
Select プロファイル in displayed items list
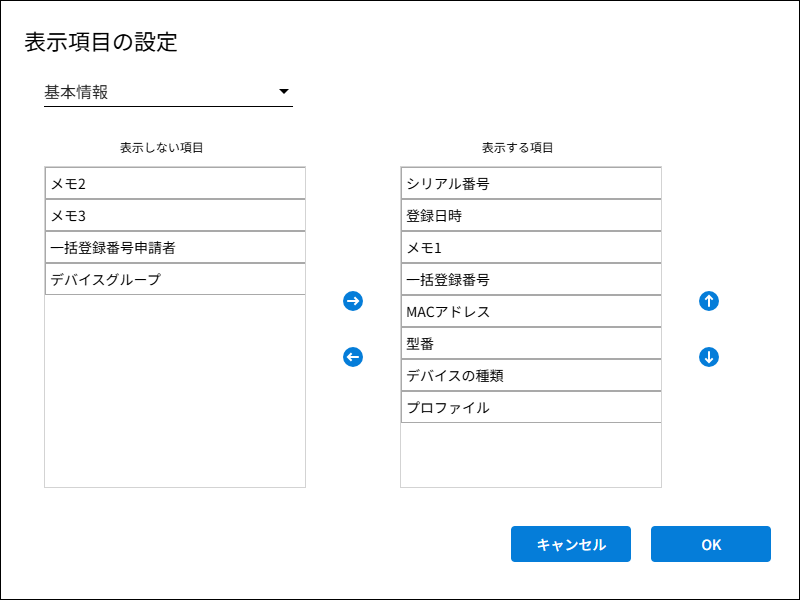(x=531, y=408)
